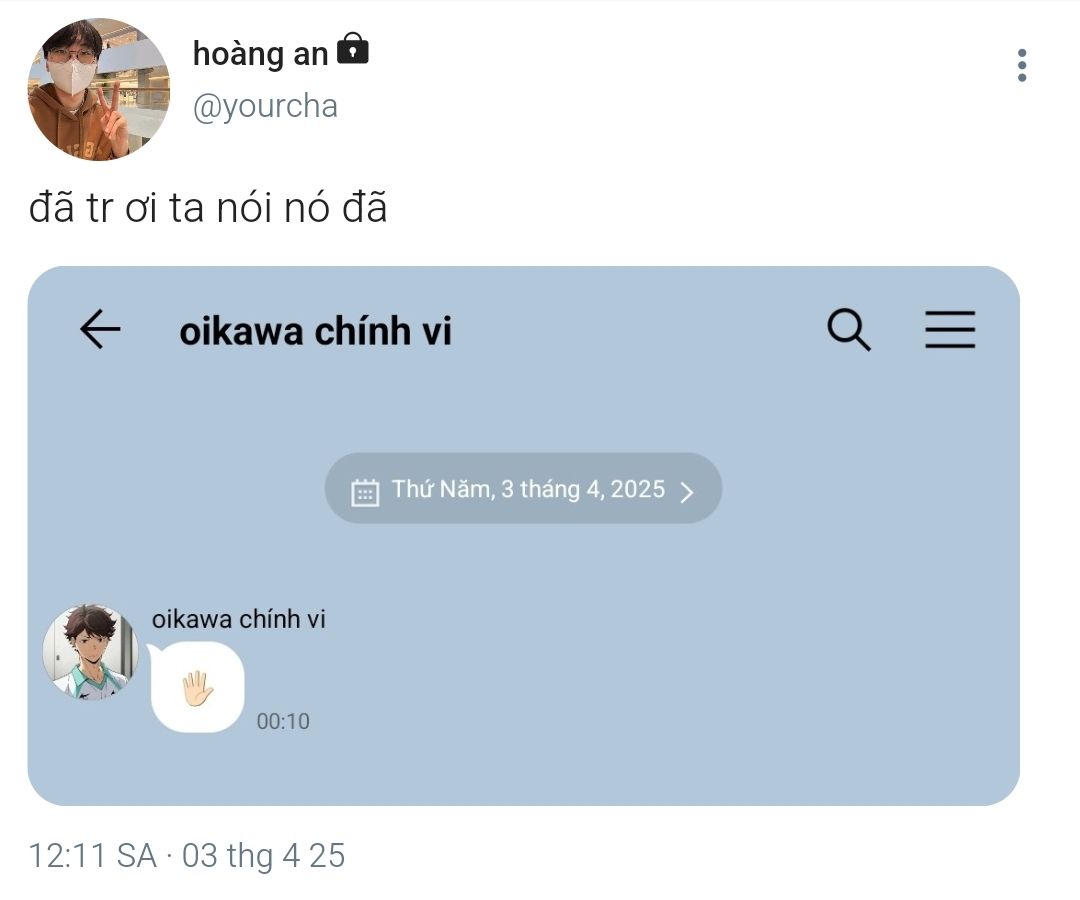Open the hamburger menu in chat
Image resolution: width=1080 pixels, height=900 pixels.
coord(949,329)
